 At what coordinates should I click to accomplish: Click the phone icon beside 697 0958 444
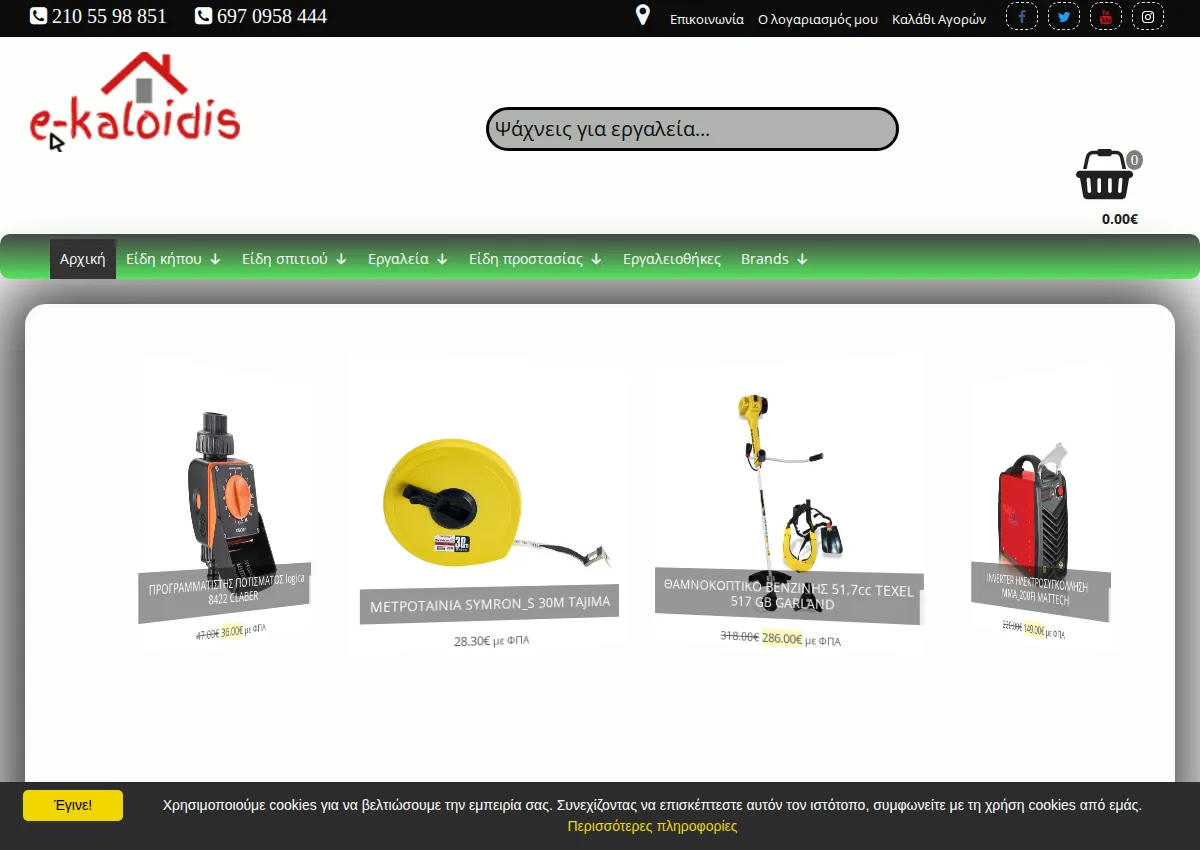[203, 16]
